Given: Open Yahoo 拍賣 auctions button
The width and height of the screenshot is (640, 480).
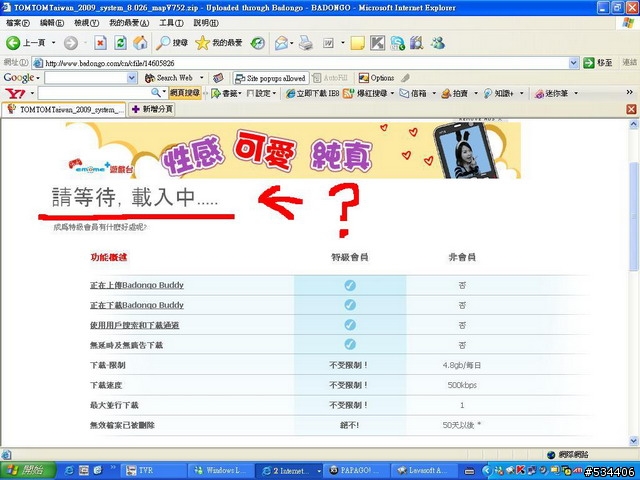Looking at the screenshot, I should 455,93.
